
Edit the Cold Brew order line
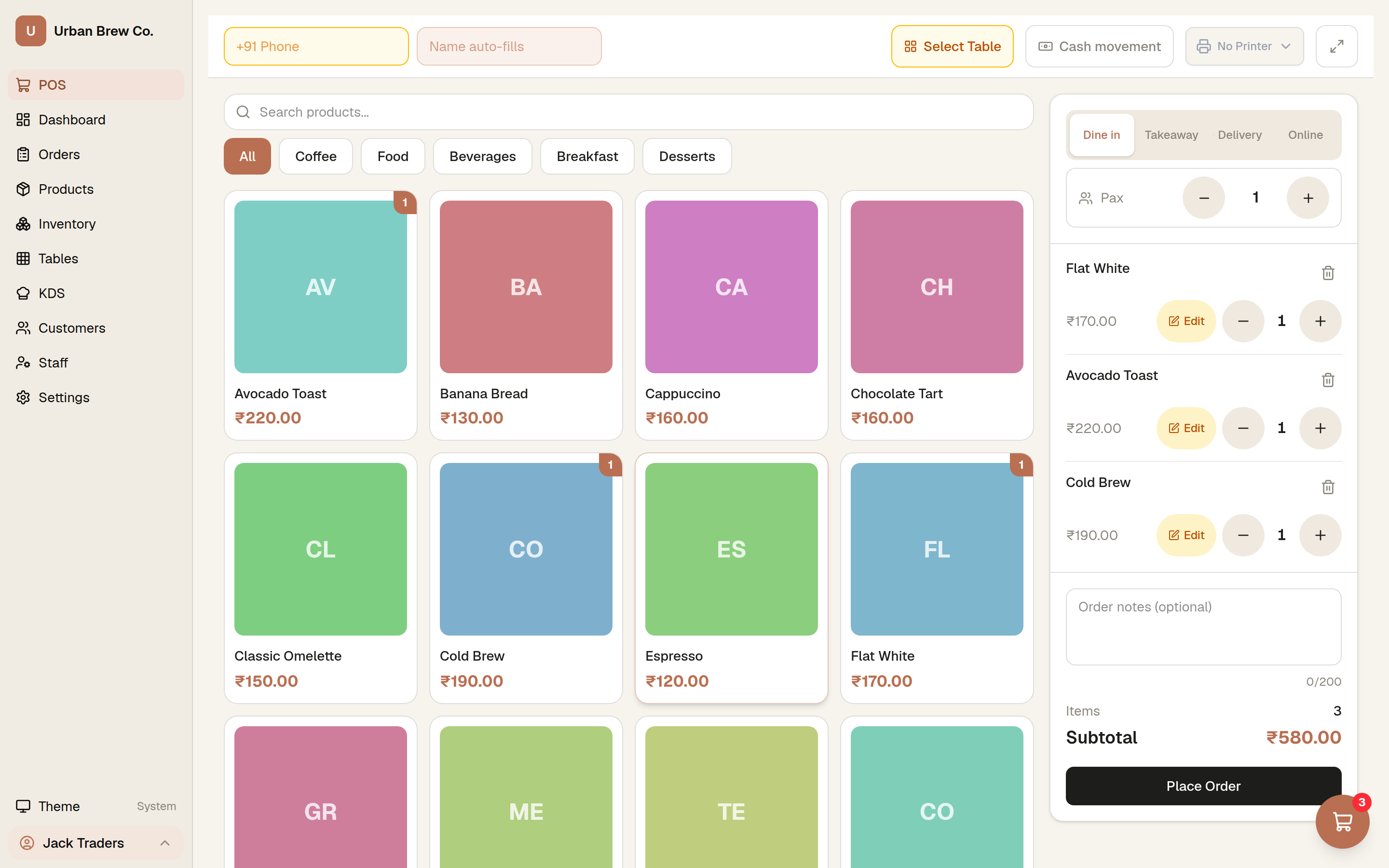point(1186,535)
